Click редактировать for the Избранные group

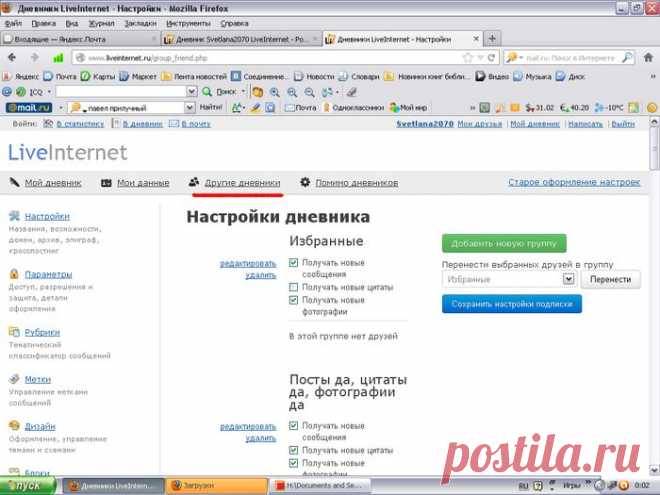pyautogui.click(x=248, y=263)
